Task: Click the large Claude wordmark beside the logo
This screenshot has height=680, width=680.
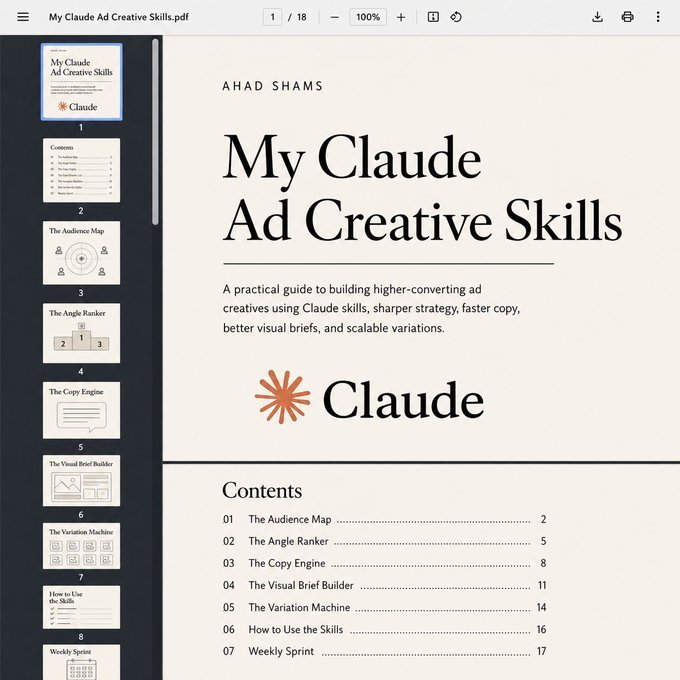Action: click(403, 399)
